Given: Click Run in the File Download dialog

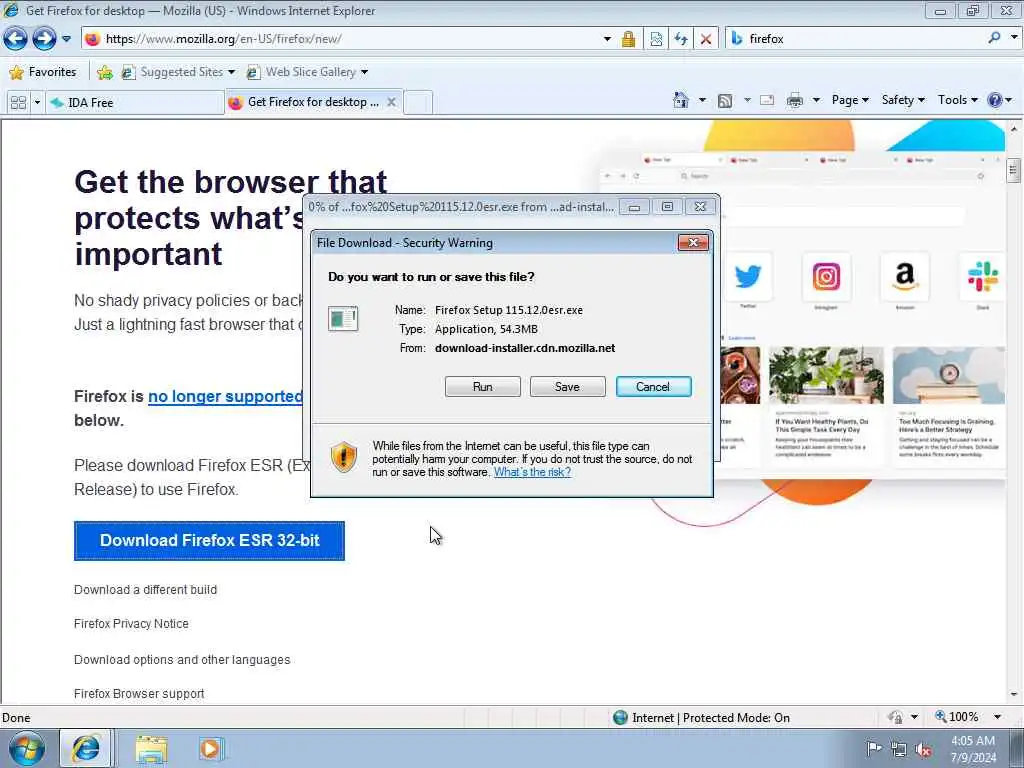Looking at the screenshot, I should coord(483,387).
